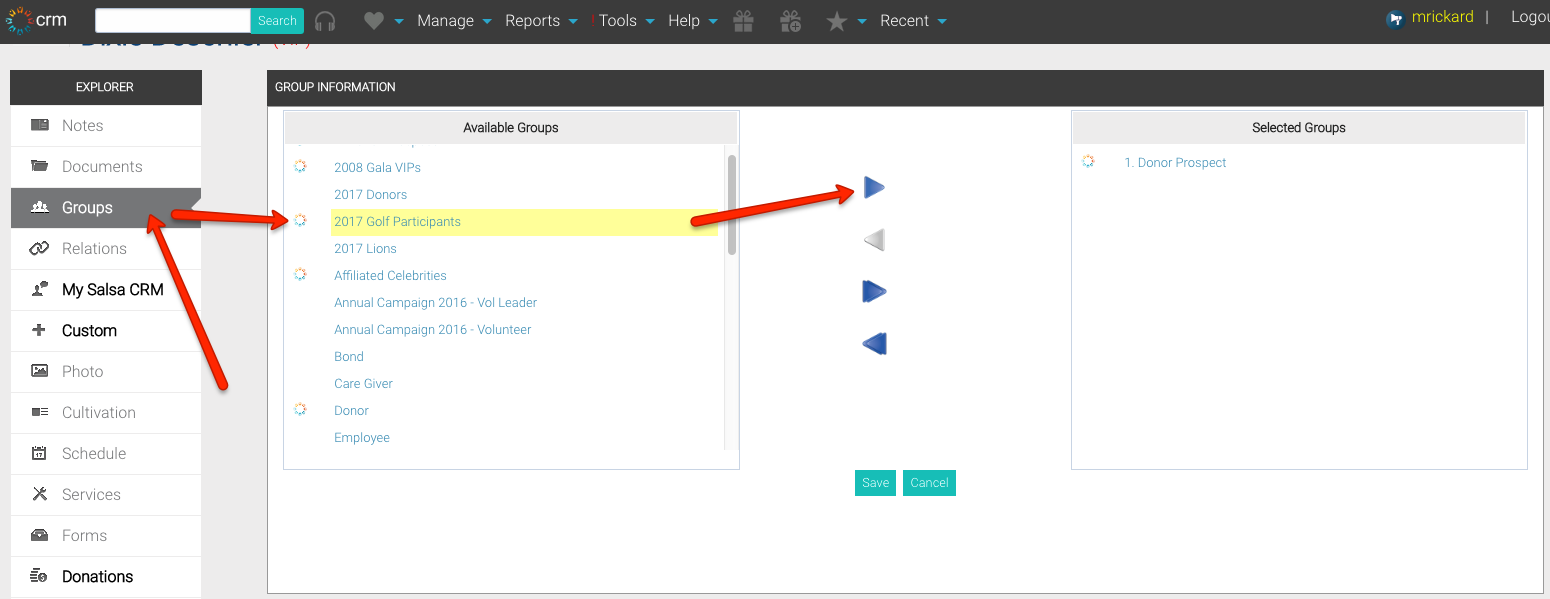The width and height of the screenshot is (1550, 599).
Task: Add all groups with double right arrow
Action: [x=874, y=292]
